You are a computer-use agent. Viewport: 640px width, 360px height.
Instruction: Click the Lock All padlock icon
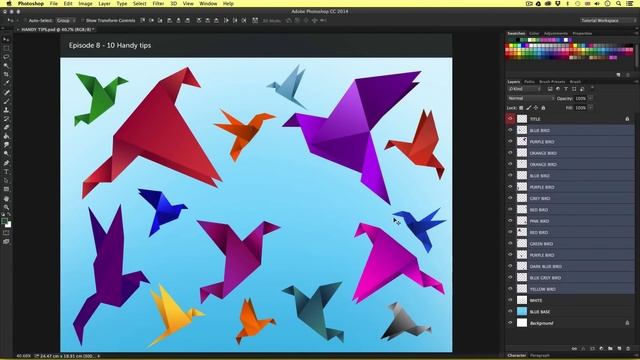pos(543,108)
